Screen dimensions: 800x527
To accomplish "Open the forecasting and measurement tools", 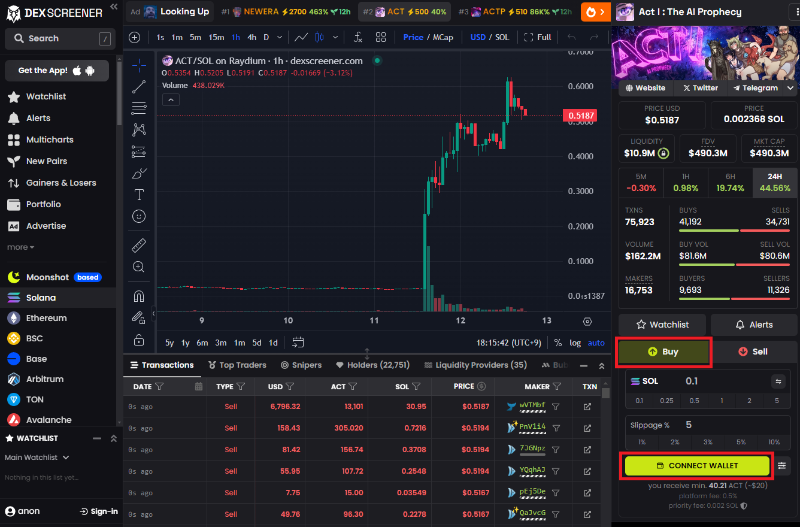I will click(x=139, y=152).
